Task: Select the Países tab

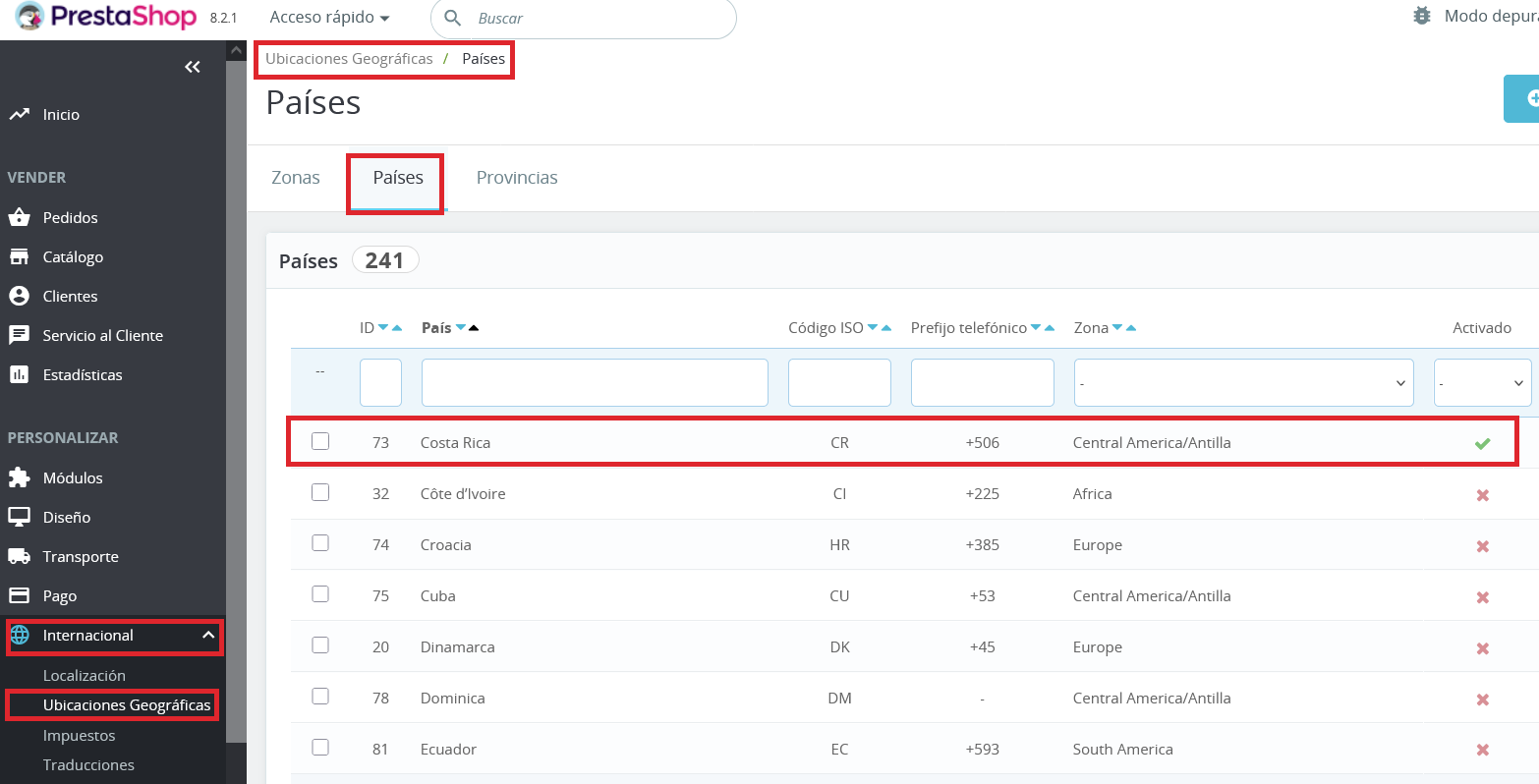Action: click(x=398, y=178)
